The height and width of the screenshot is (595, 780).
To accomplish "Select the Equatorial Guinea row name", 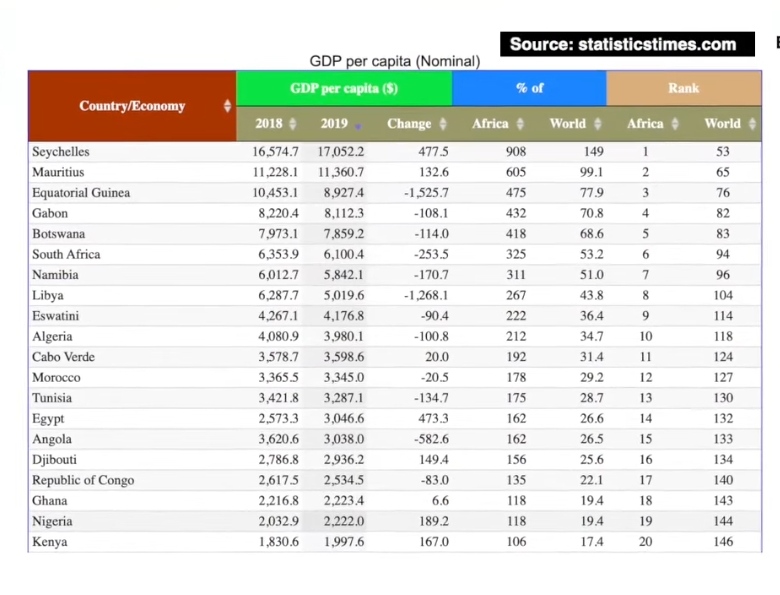I will [81, 193].
